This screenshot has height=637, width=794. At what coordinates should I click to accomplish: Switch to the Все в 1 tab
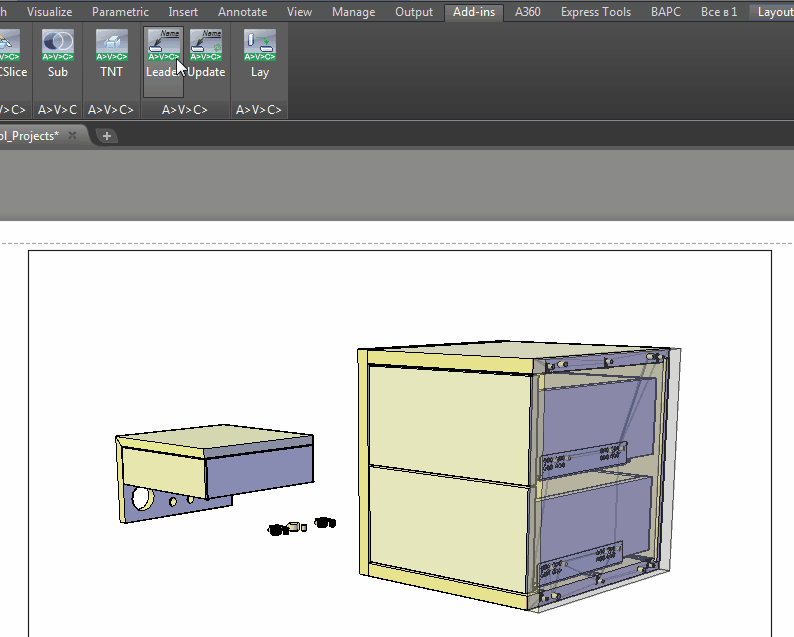[x=719, y=12]
